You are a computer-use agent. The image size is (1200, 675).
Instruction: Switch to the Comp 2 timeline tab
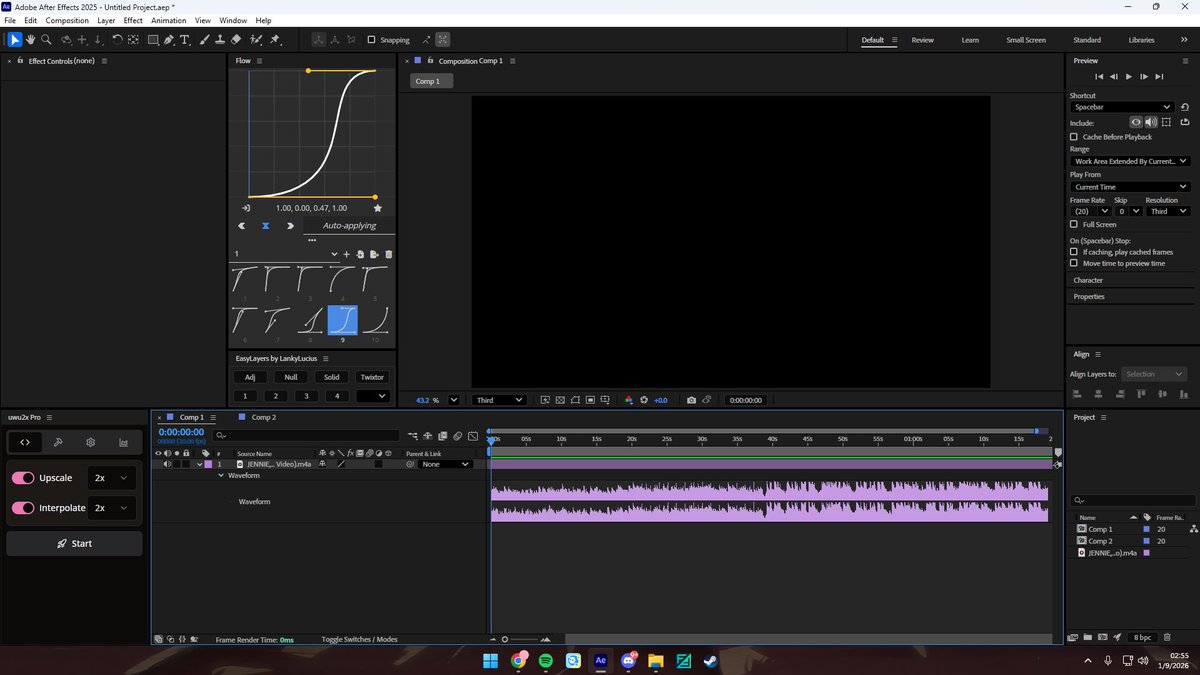263,417
